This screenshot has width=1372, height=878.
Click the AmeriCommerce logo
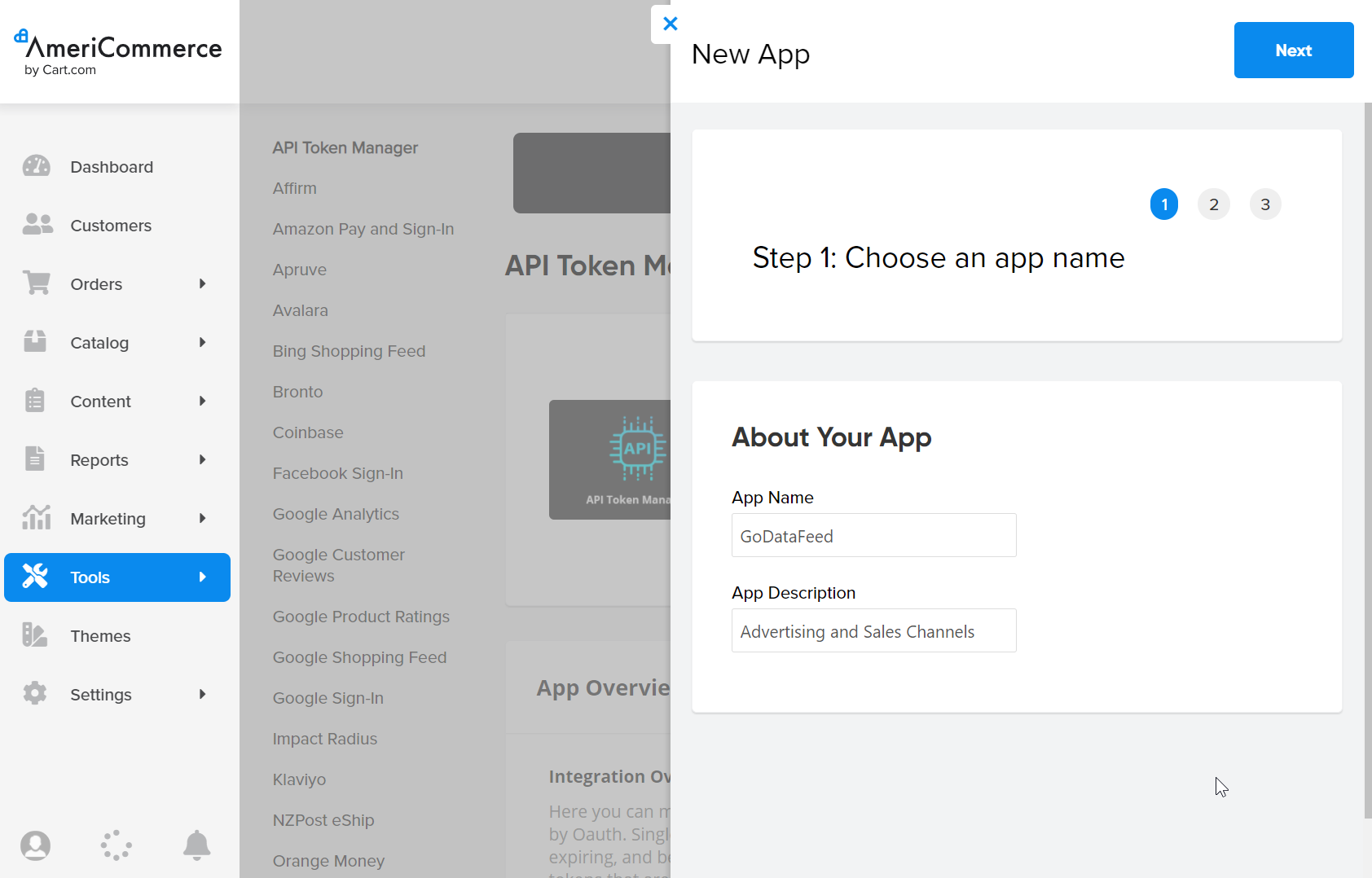[118, 54]
